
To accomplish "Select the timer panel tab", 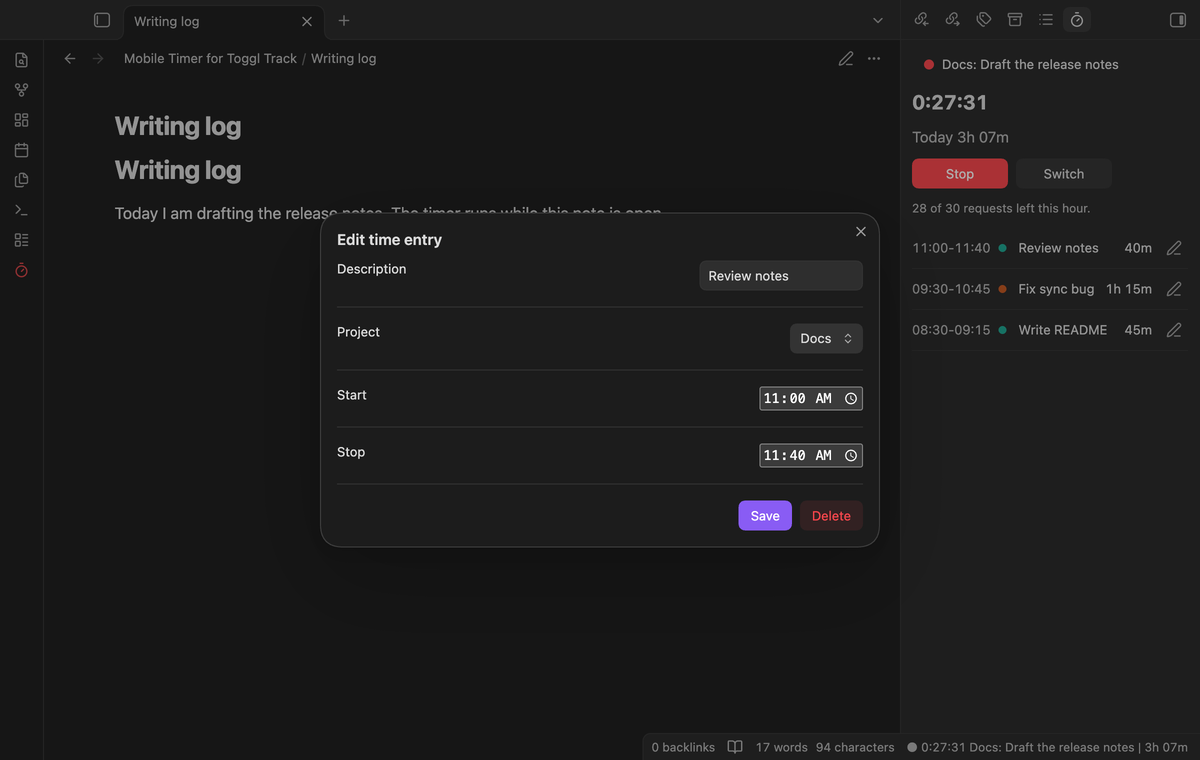I will coord(1077,19).
